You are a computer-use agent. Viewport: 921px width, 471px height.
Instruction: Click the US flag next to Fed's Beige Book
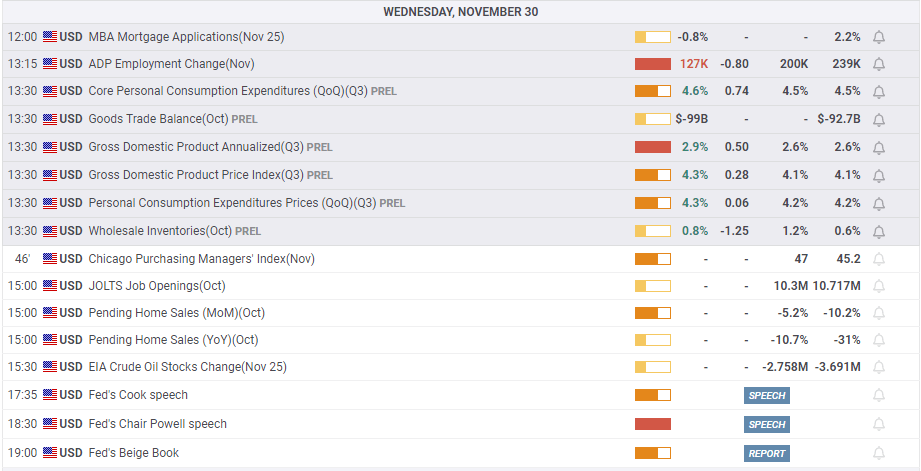pyautogui.click(x=50, y=453)
